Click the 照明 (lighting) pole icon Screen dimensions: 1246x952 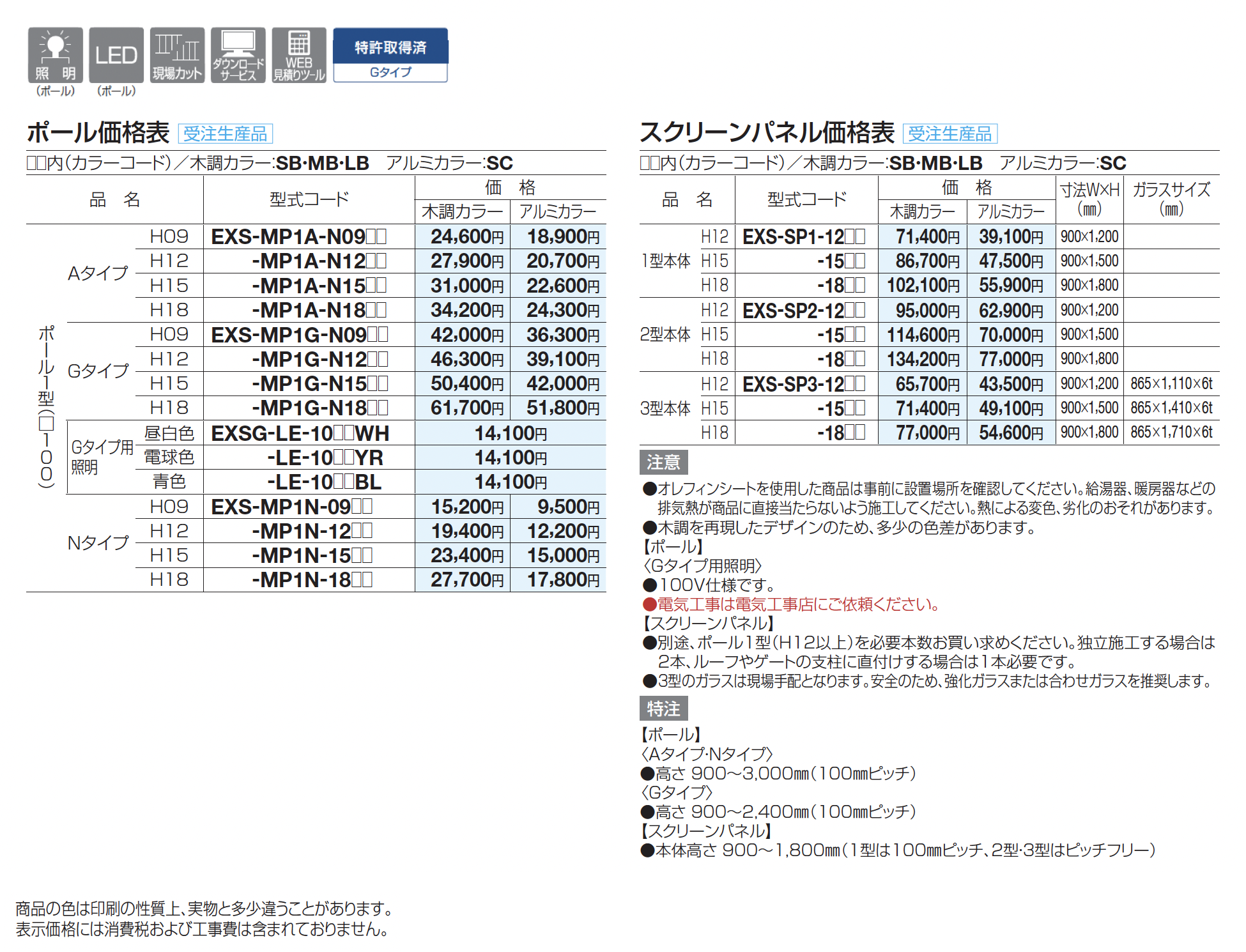pos(56,55)
